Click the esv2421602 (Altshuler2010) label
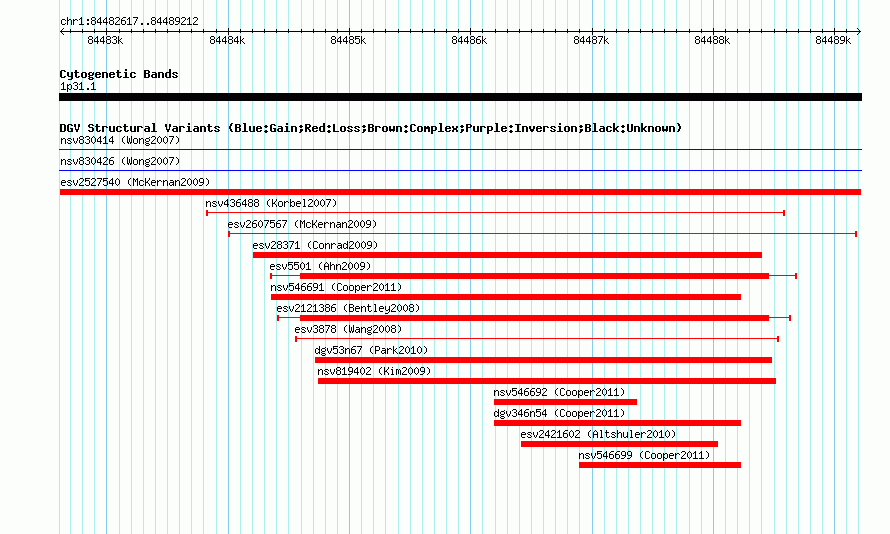This screenshot has height=534, width=890. pos(598,434)
